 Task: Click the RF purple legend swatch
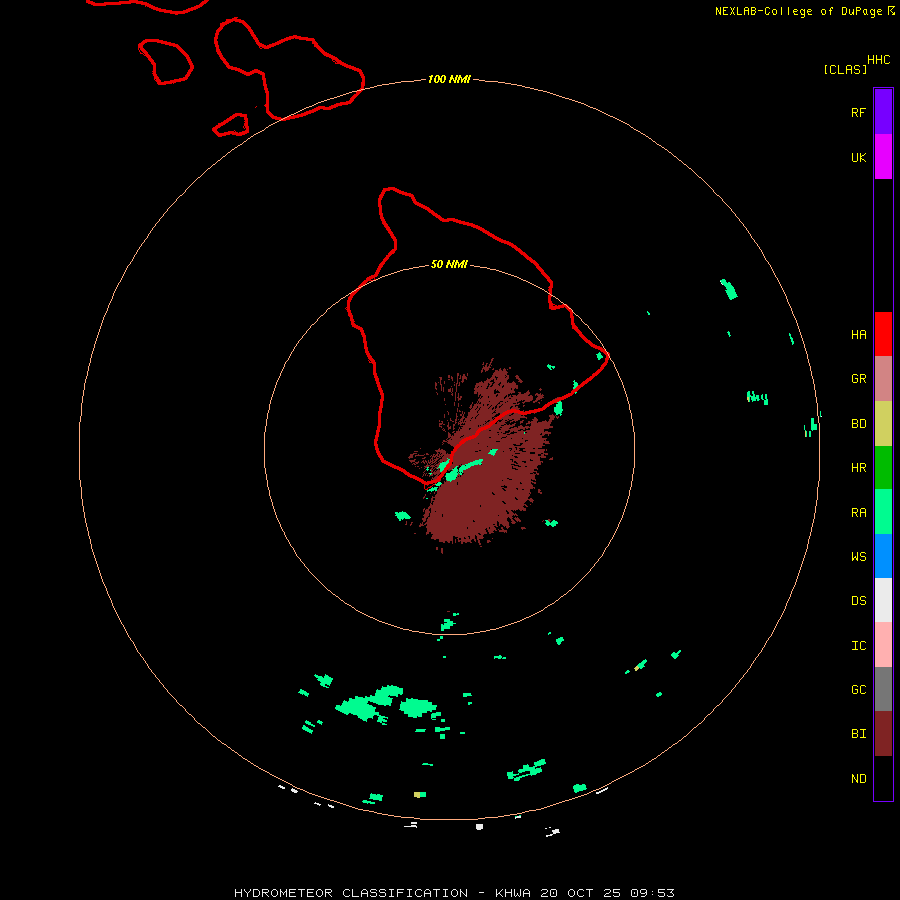pos(883,112)
